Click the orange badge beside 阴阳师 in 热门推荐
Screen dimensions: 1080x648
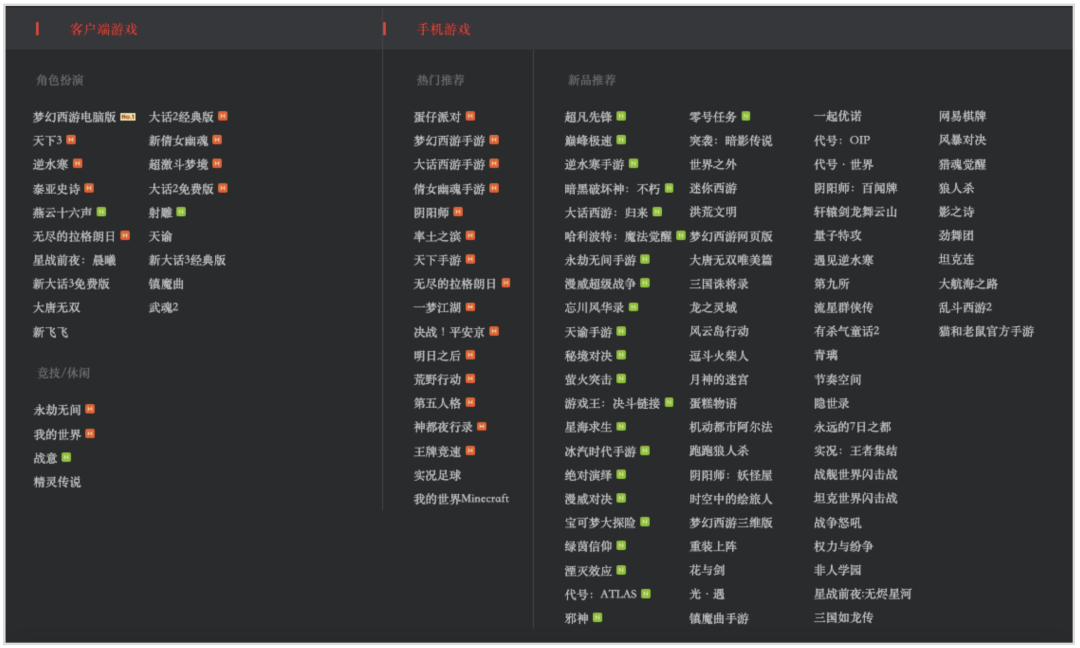458,212
